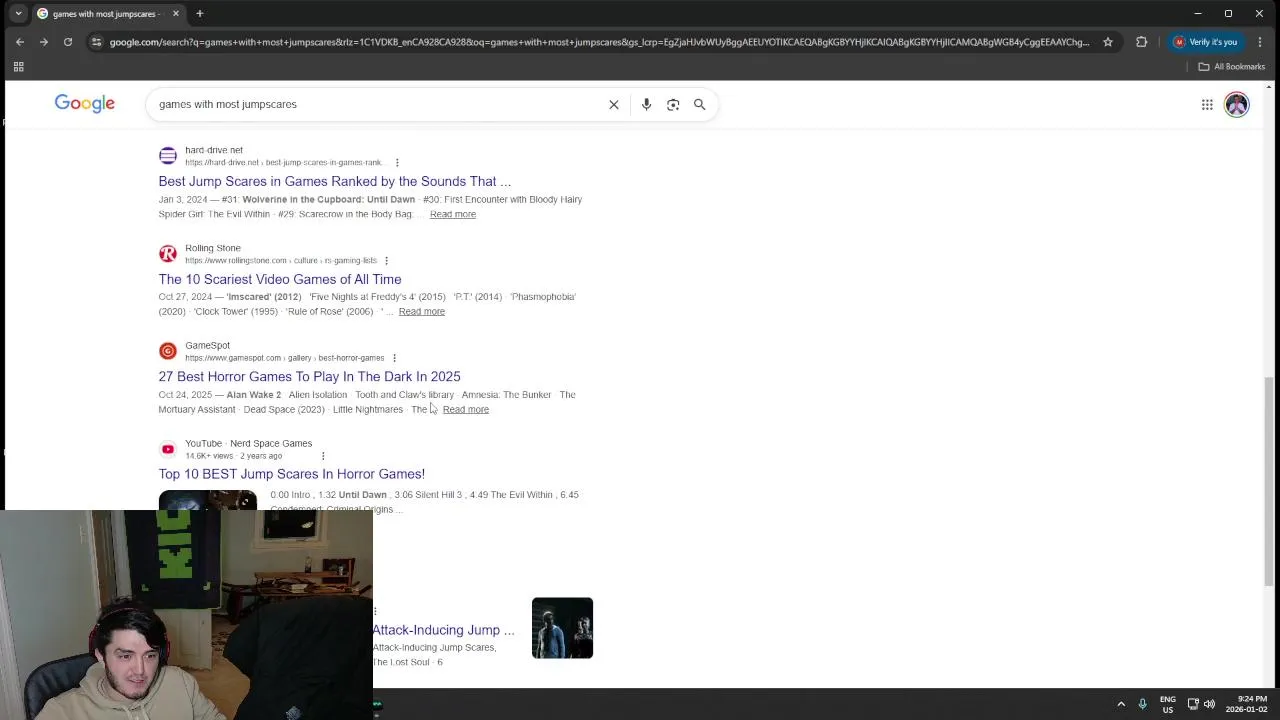Click the taskbar microphone icon
The image size is (1280, 720).
(x=1142, y=704)
